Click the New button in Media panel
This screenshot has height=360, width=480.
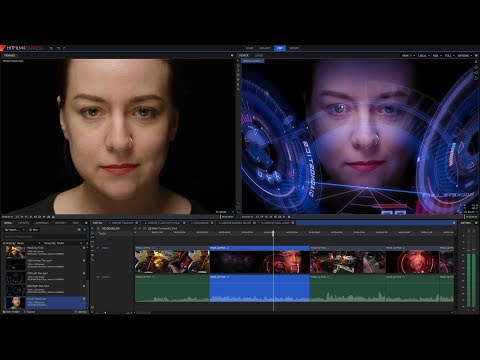click(34, 230)
